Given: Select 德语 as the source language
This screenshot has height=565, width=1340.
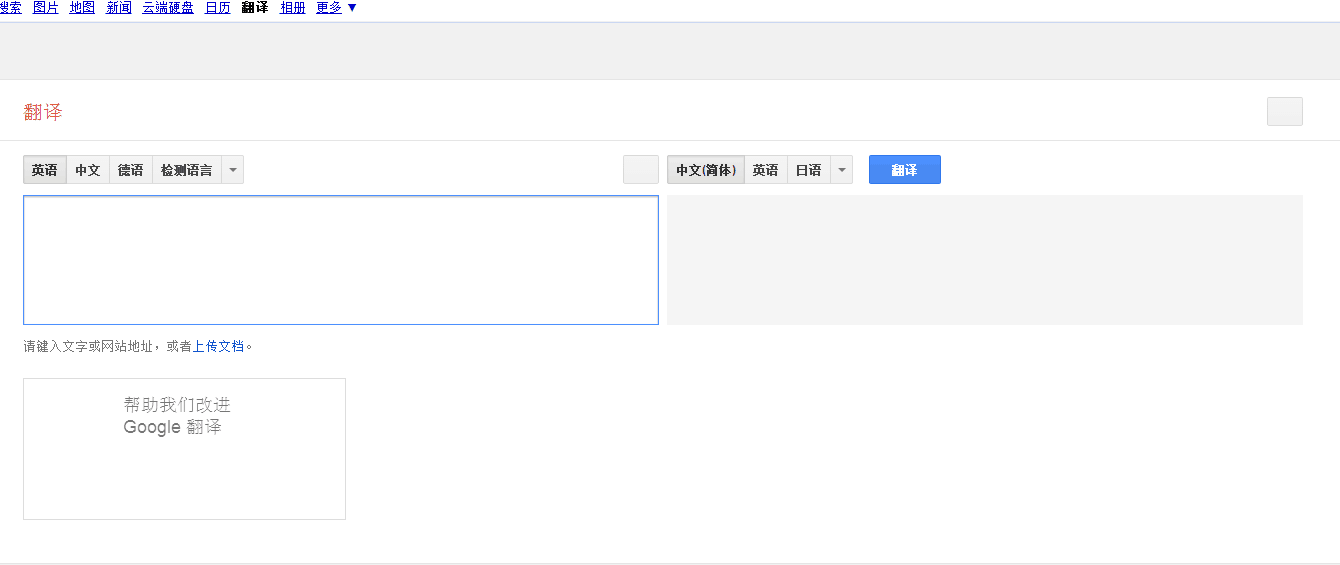Looking at the screenshot, I should 130,170.
